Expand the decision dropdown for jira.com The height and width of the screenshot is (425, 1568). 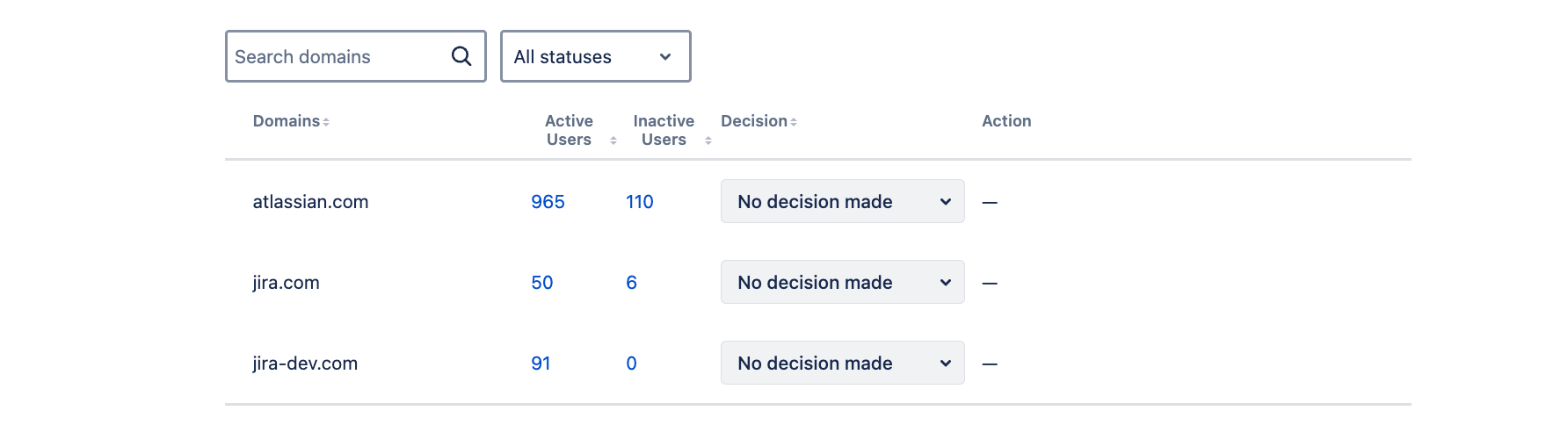tap(842, 283)
